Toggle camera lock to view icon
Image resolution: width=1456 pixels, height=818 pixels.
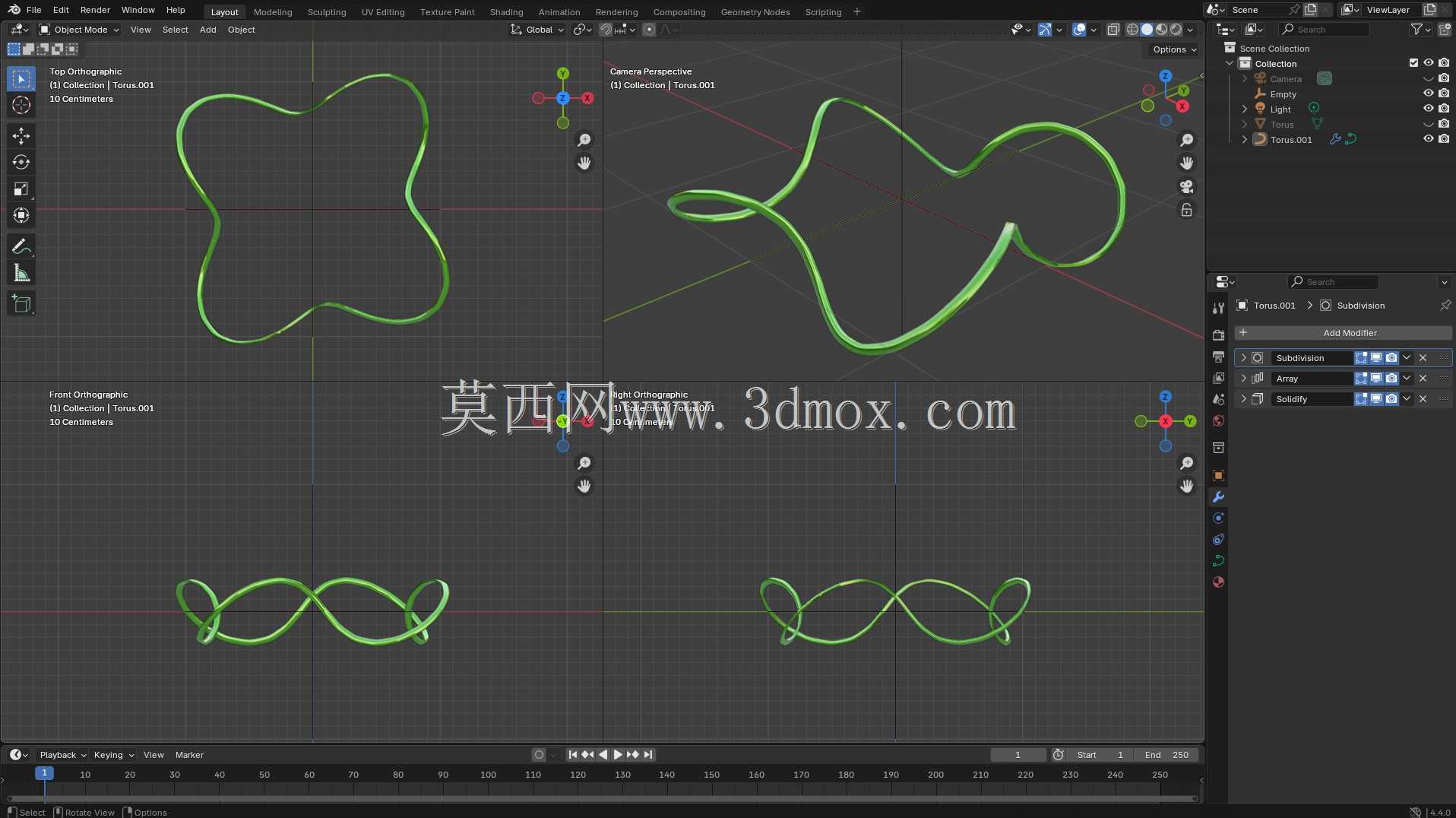(1186, 210)
